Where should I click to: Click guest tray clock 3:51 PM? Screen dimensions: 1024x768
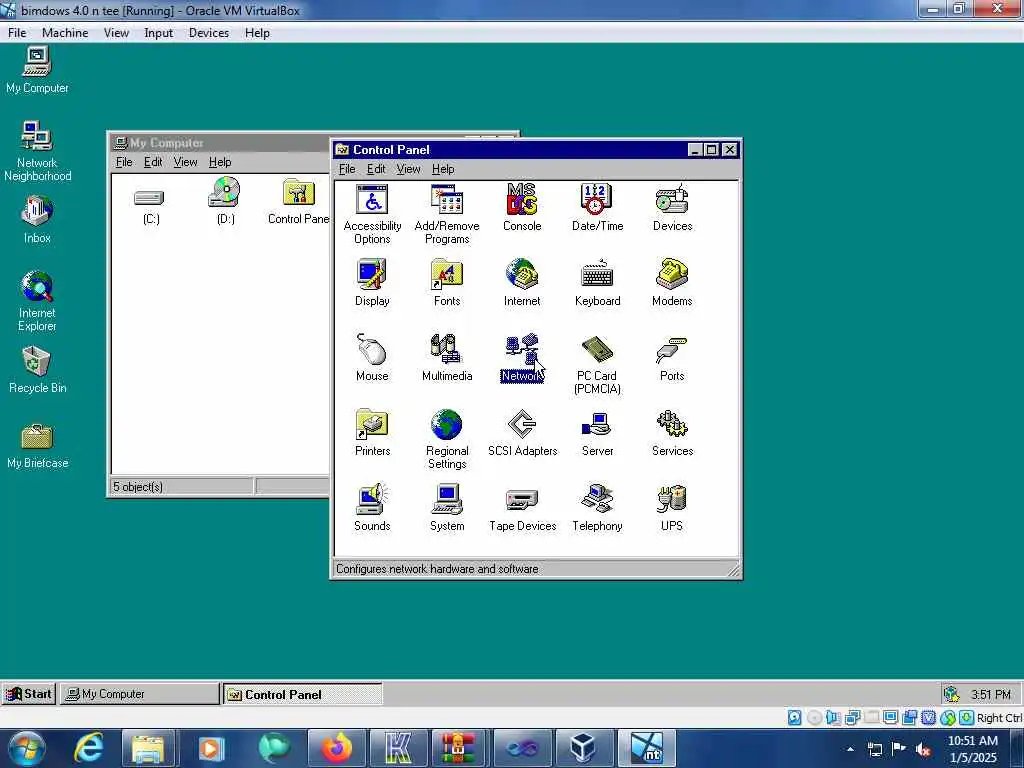(x=990, y=694)
